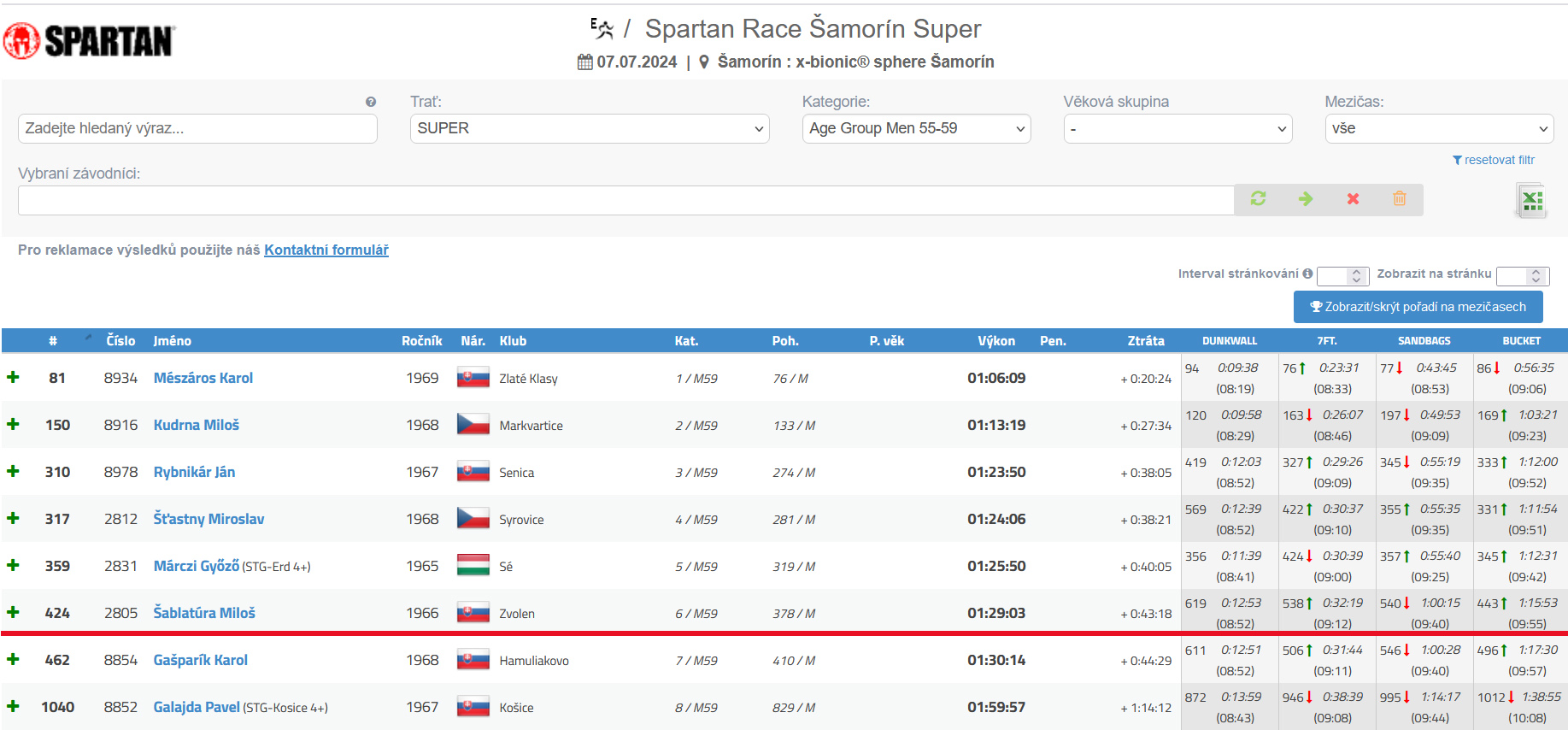Add Kudrna Miloš using the green plus
Screen dimensions: 1568x730
click(x=13, y=424)
